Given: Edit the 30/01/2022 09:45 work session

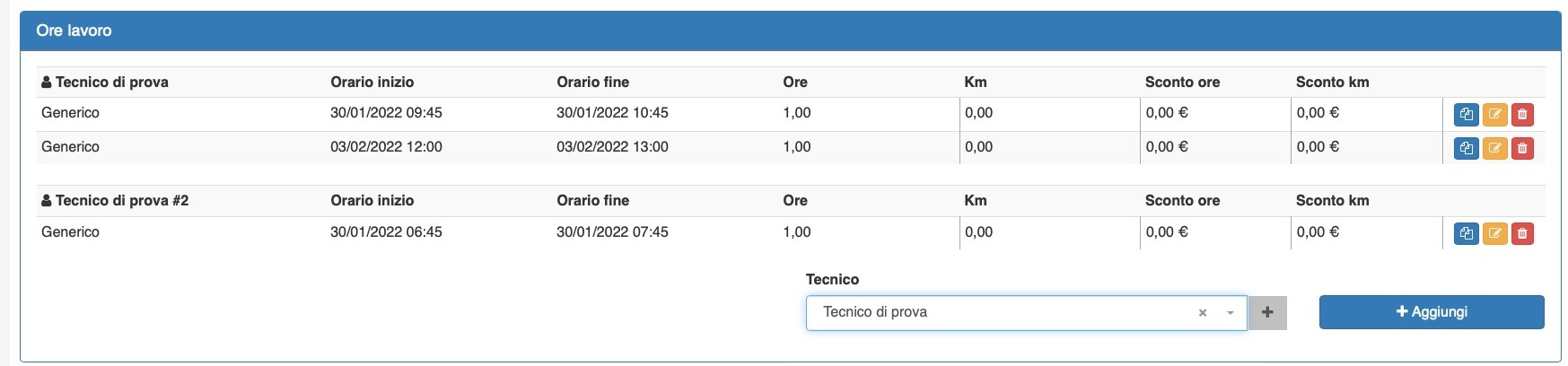Looking at the screenshot, I should (x=1494, y=115).
